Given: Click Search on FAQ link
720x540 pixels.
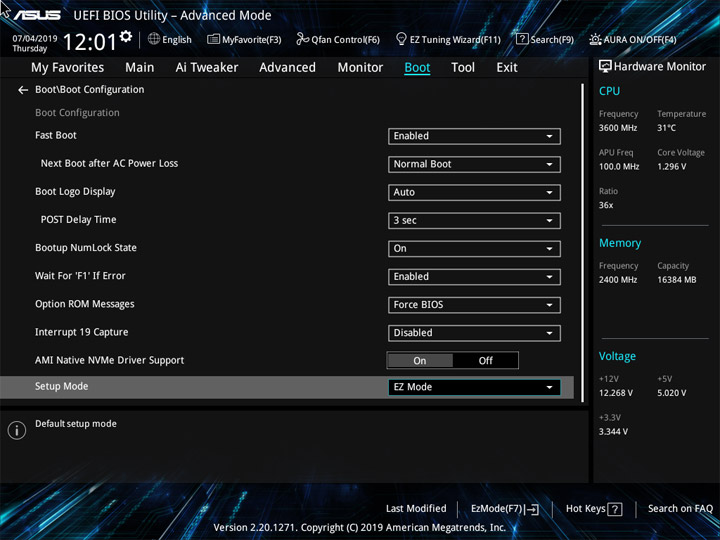Looking at the screenshot, I should 680,508.
